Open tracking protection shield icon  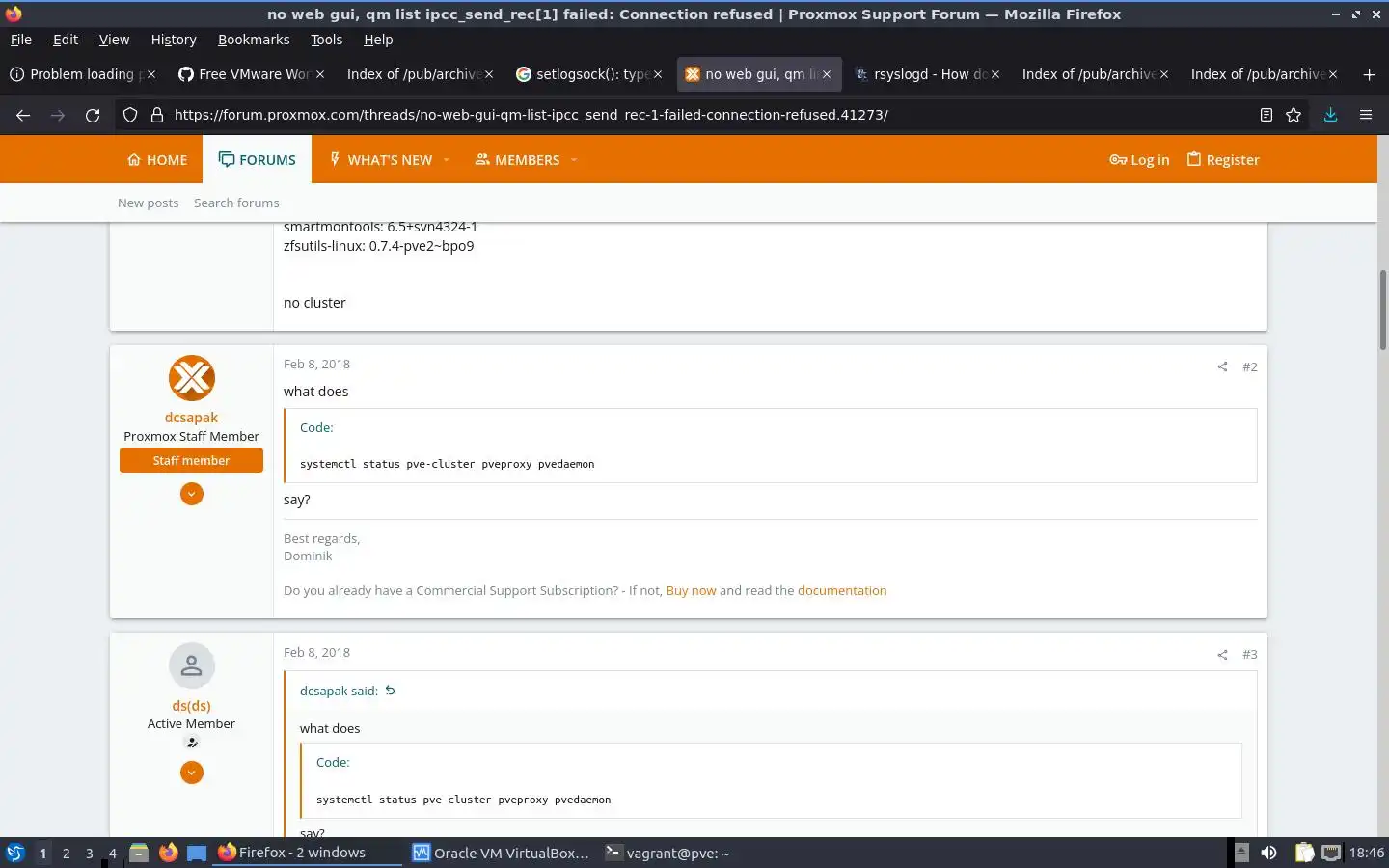tap(130, 115)
